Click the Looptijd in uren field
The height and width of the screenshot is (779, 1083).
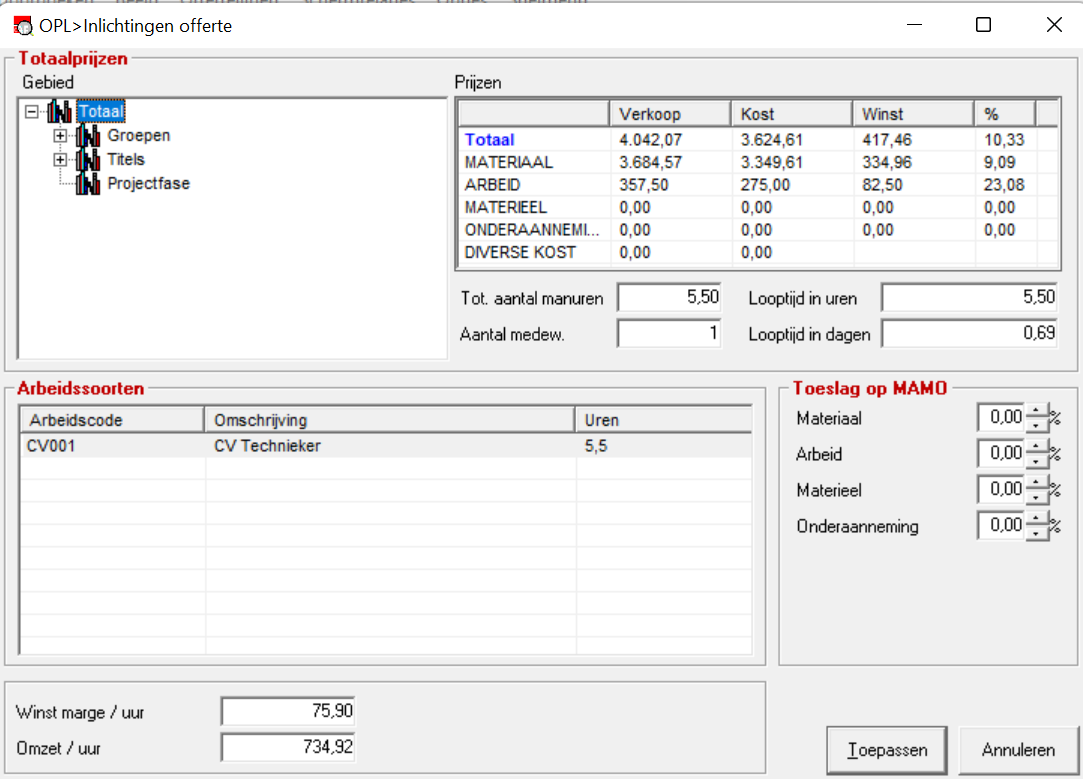coord(970,298)
